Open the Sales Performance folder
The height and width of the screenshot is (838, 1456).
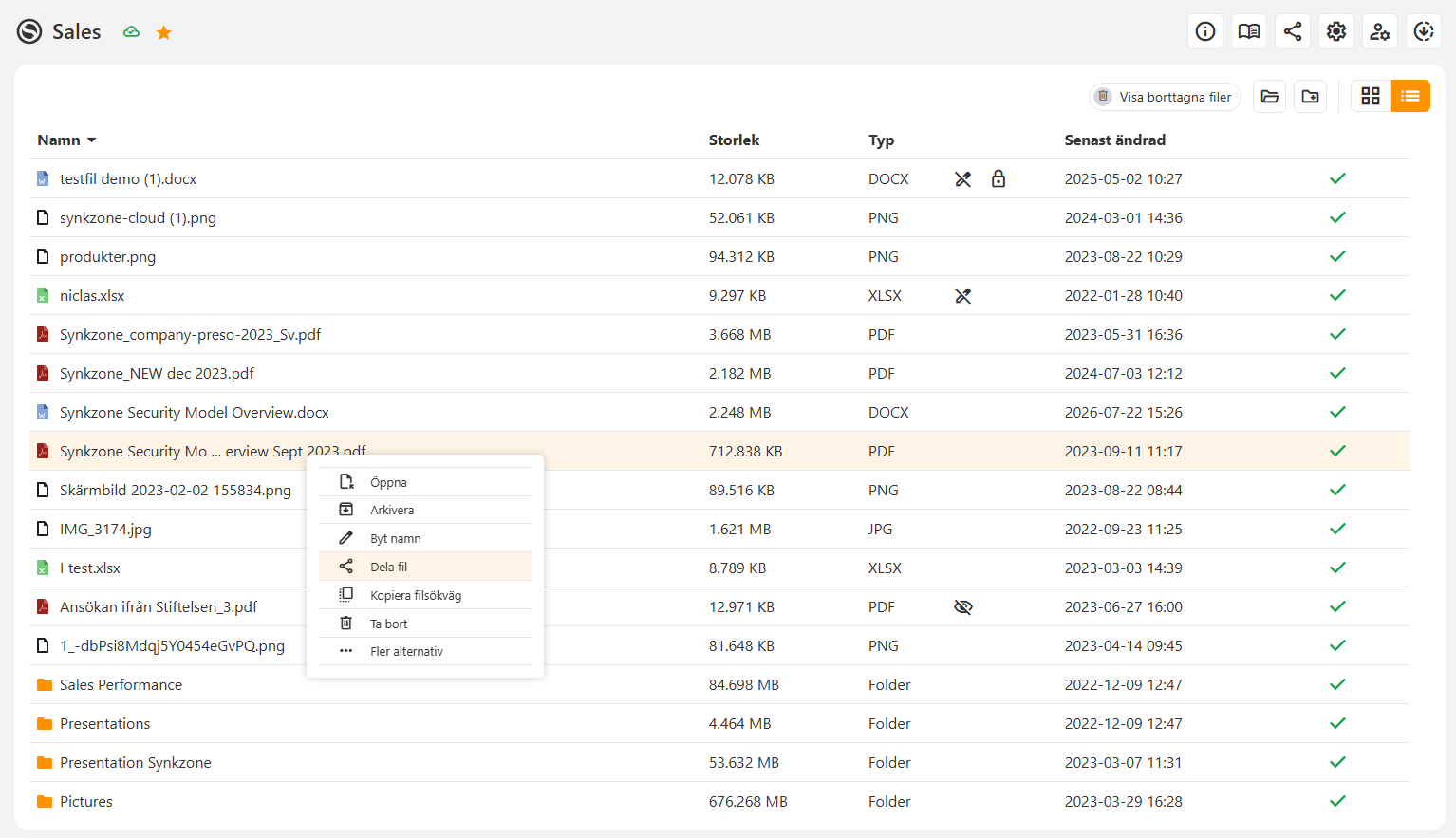click(x=121, y=685)
